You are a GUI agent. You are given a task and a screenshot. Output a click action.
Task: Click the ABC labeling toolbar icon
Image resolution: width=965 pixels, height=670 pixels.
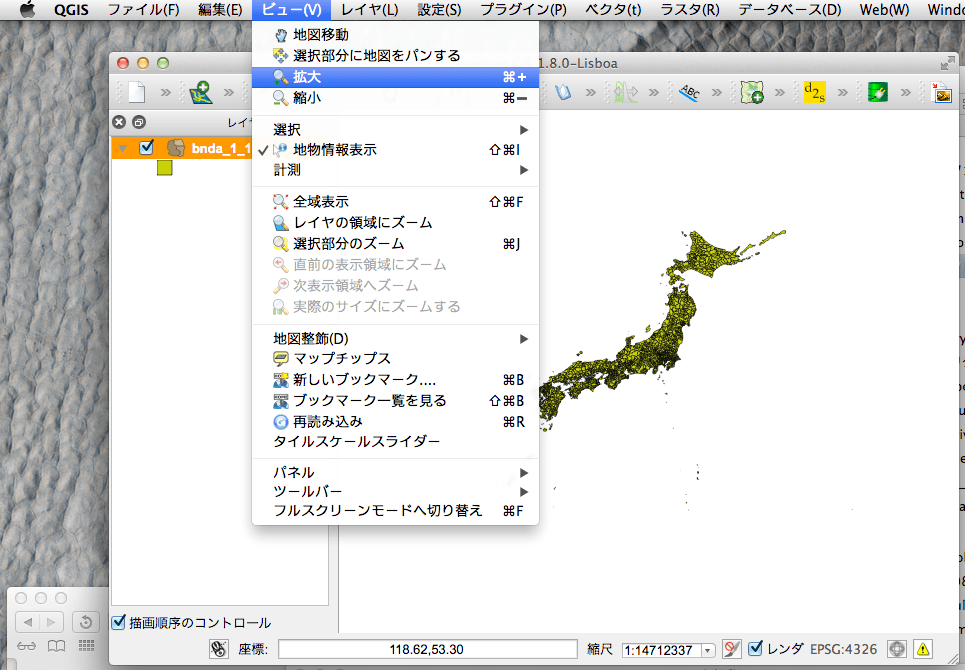tap(690, 93)
